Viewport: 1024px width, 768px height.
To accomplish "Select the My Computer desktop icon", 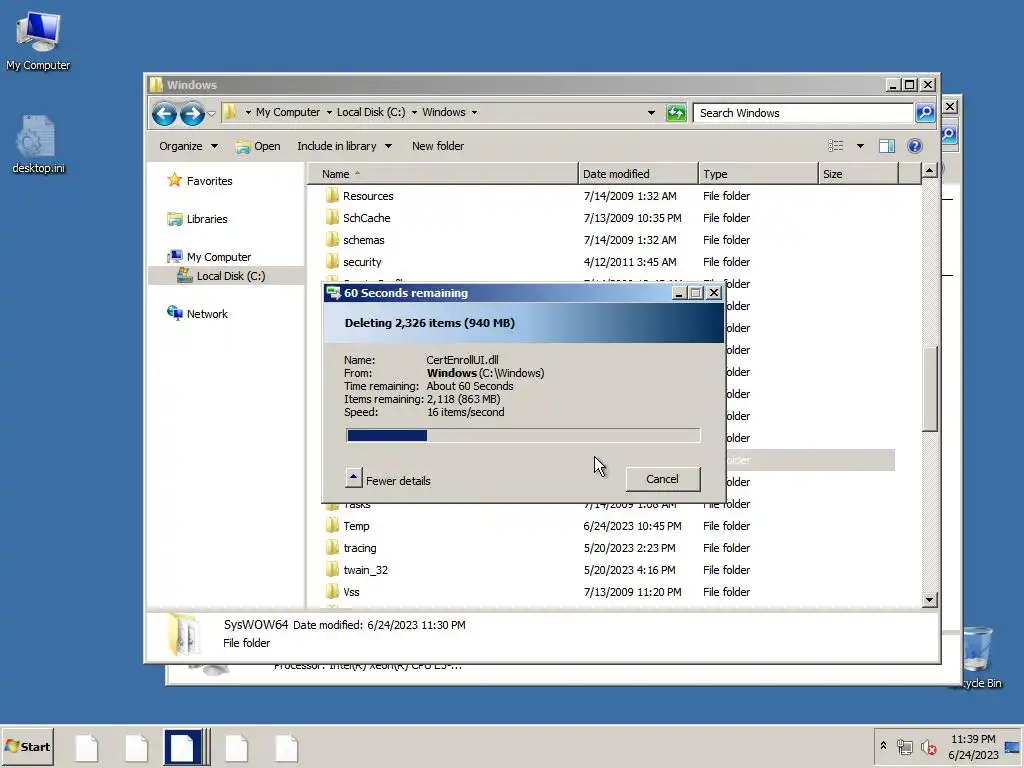I will click(38, 41).
